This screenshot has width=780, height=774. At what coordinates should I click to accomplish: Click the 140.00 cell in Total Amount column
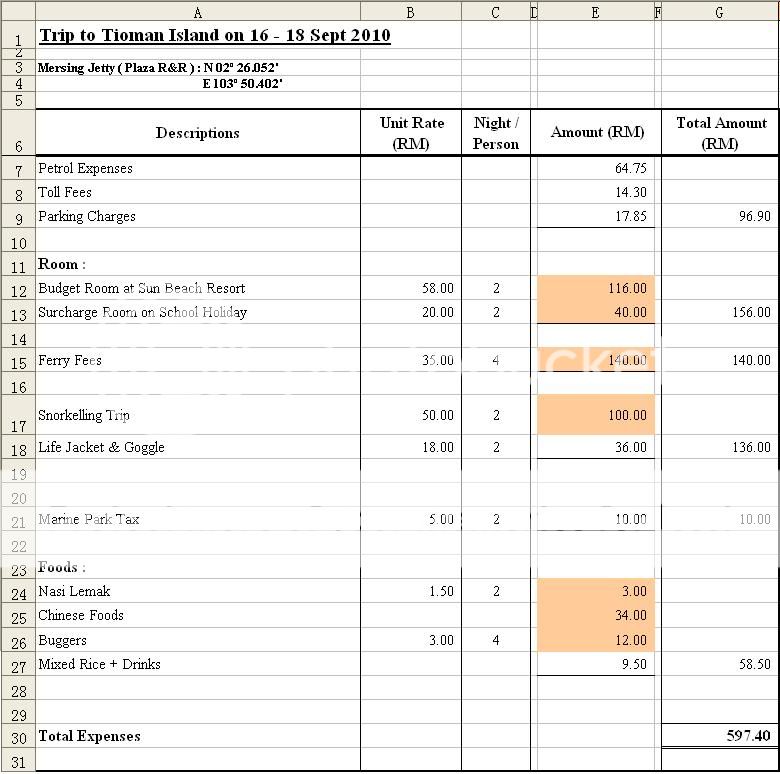click(x=720, y=360)
